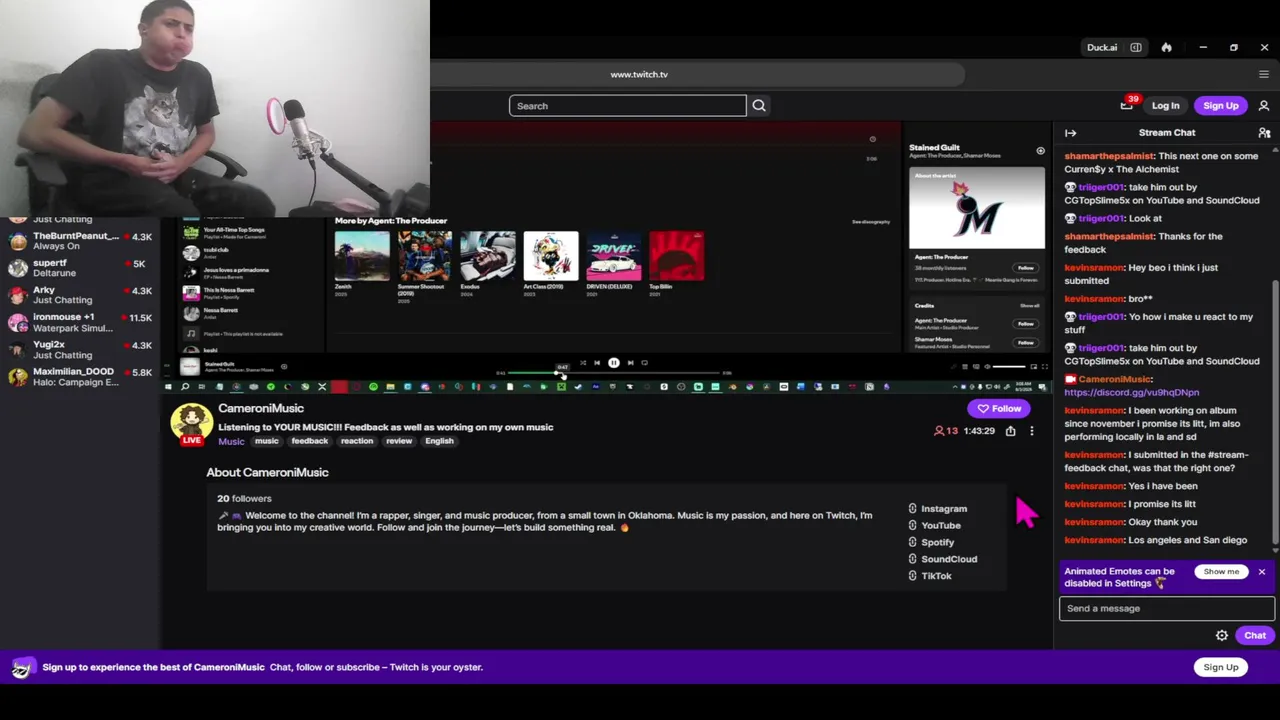Skip to next track in music player

(630, 363)
